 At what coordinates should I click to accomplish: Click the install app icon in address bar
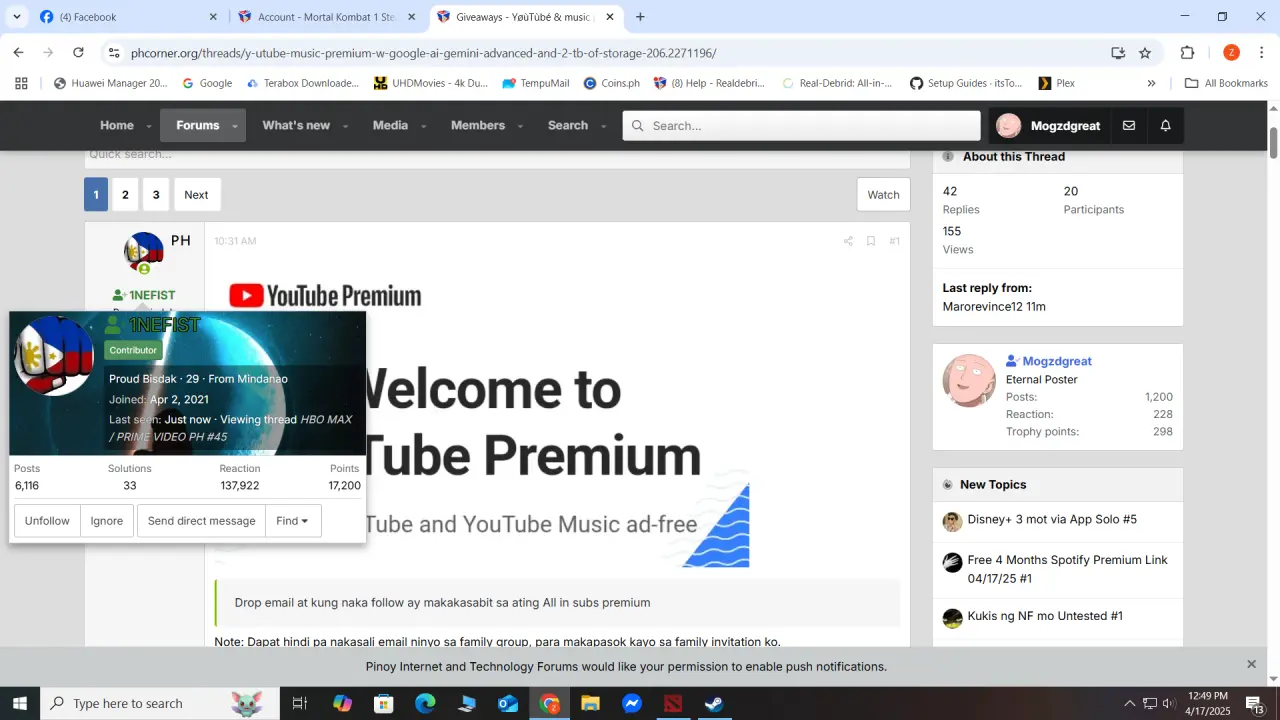coord(1118,53)
